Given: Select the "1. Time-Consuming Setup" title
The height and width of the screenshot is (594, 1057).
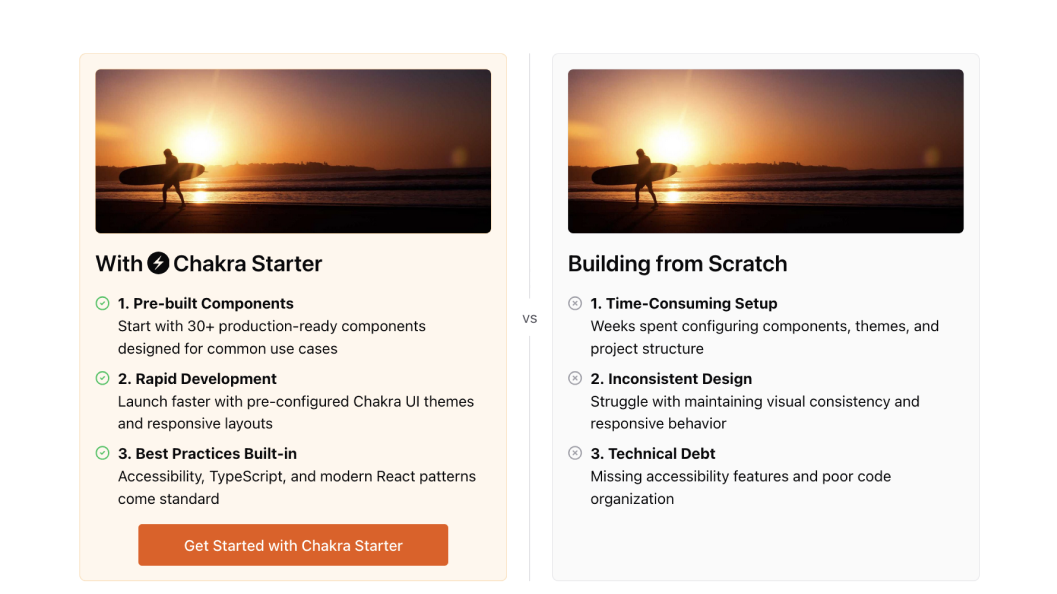Looking at the screenshot, I should 683,303.
